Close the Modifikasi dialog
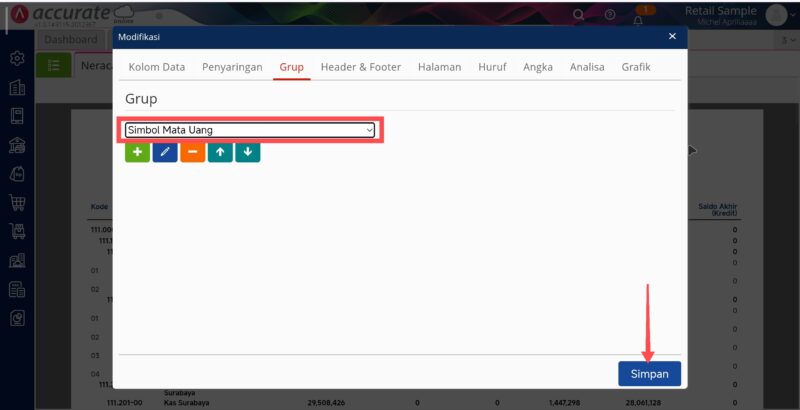This screenshot has height=410, width=800. [x=672, y=36]
